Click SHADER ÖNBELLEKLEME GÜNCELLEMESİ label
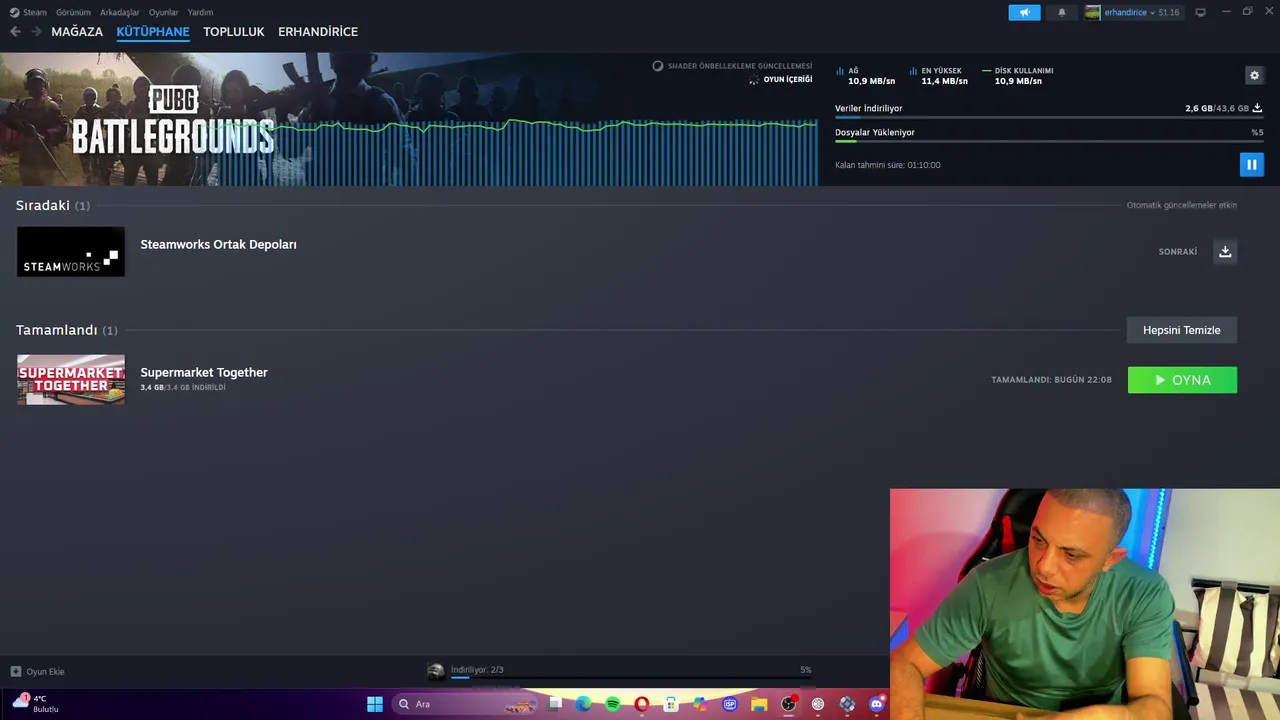Image resolution: width=1280 pixels, height=720 pixels. click(x=740, y=66)
